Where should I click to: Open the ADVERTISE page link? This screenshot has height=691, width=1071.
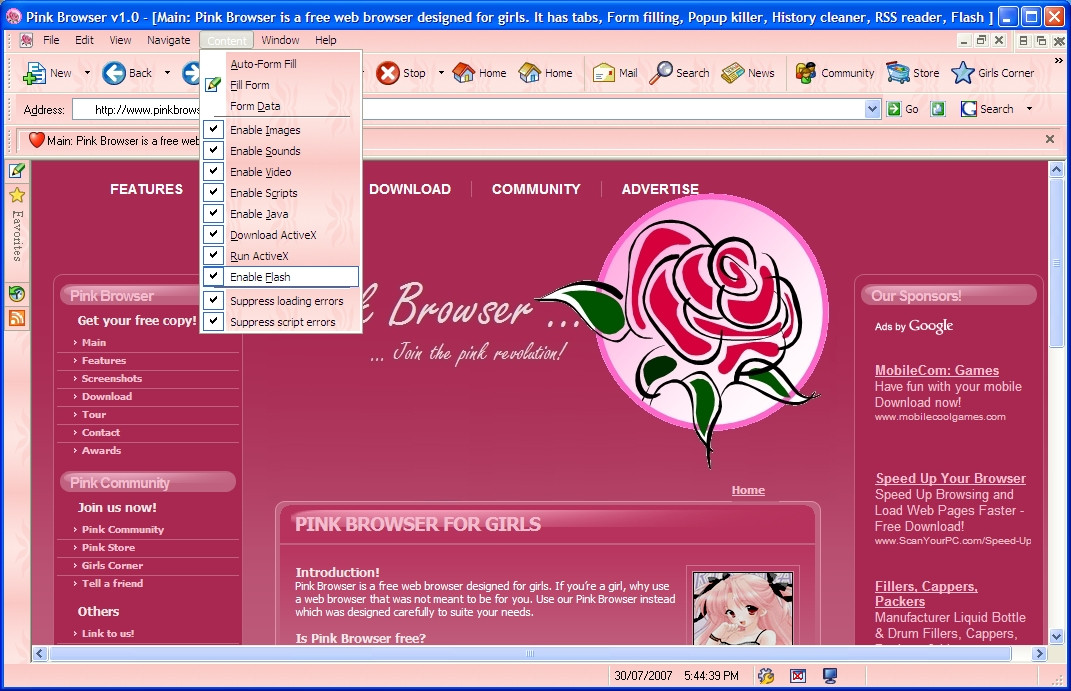click(x=660, y=189)
